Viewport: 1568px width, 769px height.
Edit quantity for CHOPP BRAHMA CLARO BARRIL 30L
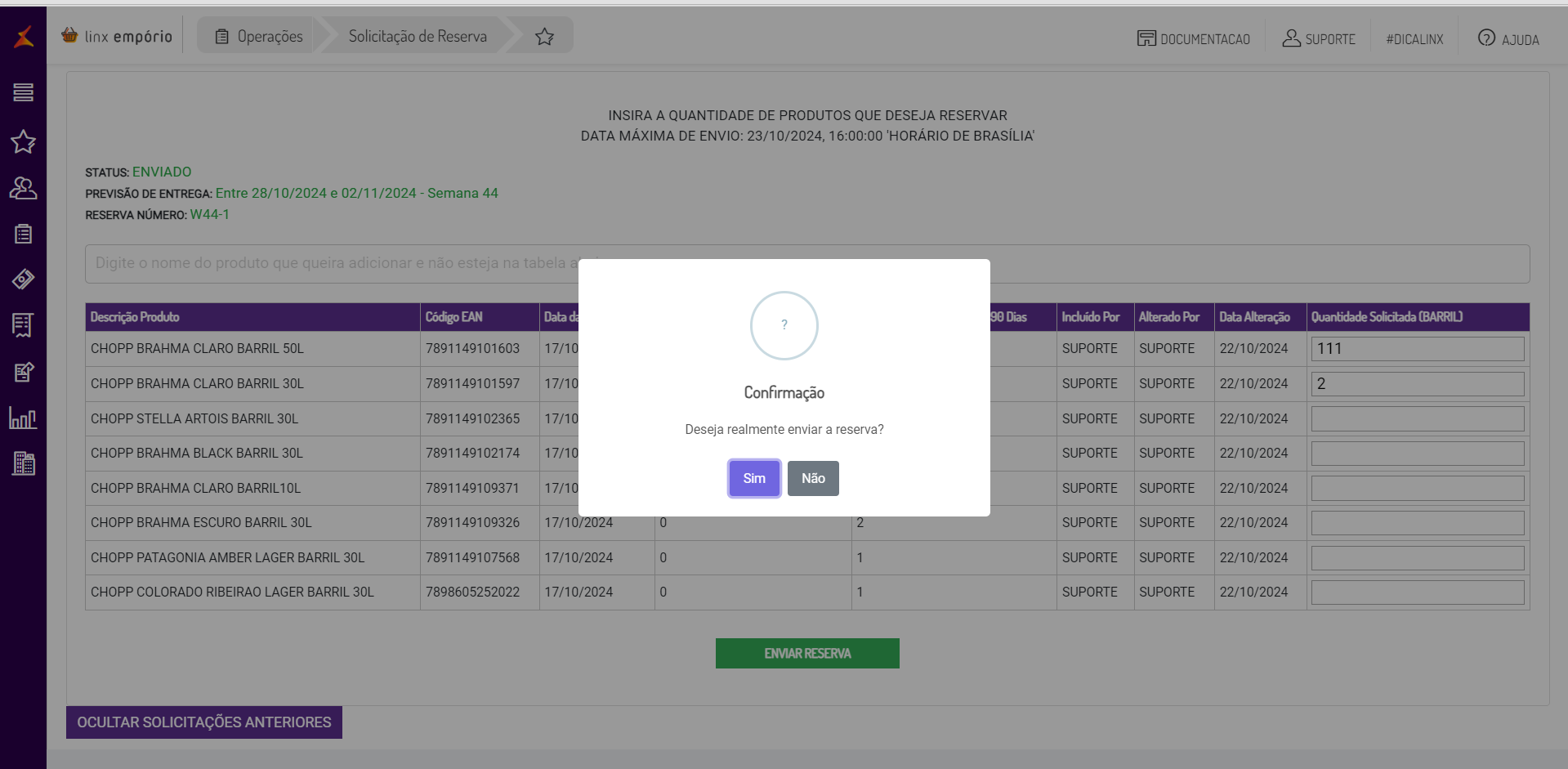(1418, 383)
